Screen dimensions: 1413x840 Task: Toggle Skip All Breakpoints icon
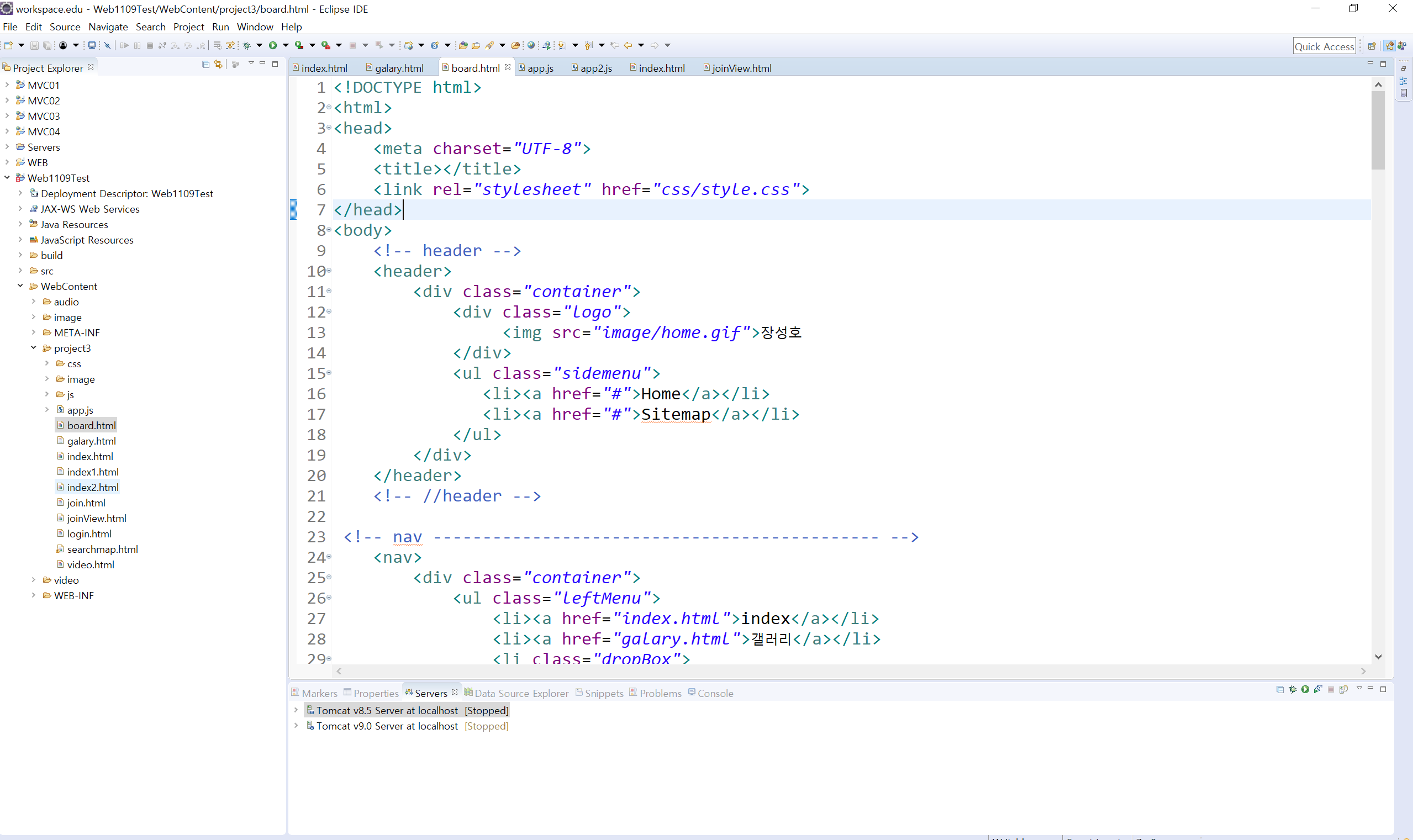107,45
